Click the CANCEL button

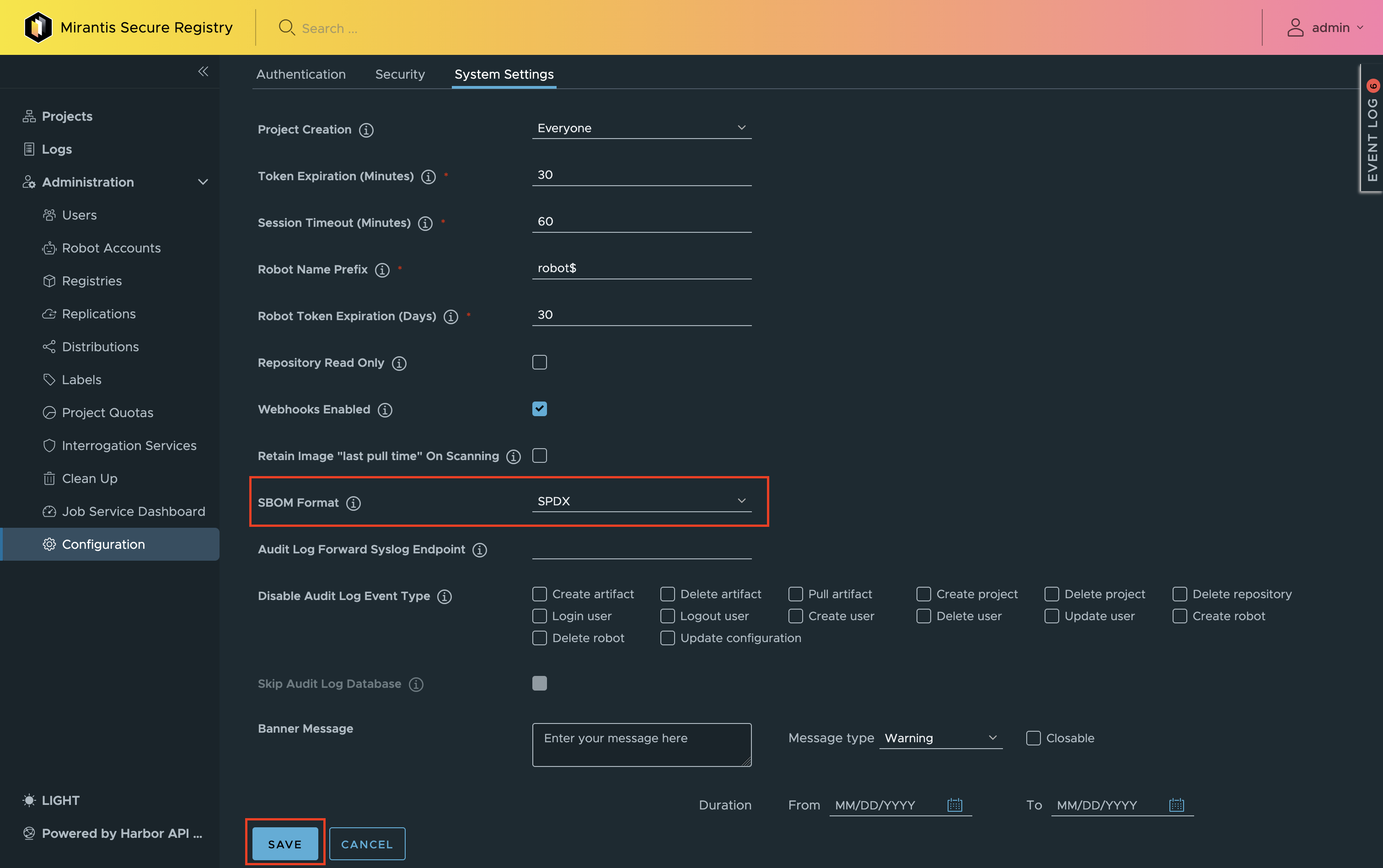[367, 844]
